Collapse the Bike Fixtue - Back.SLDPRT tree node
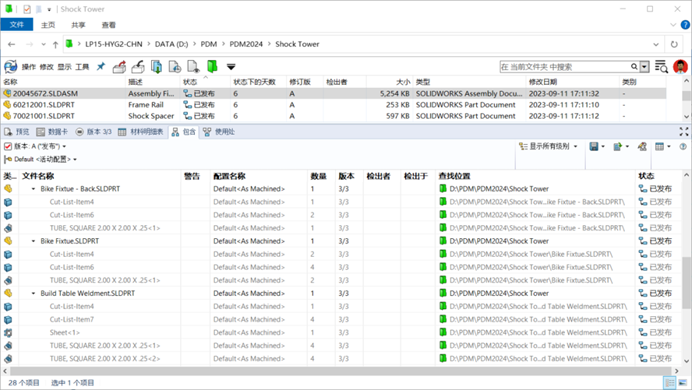The image size is (692, 390). (33, 189)
